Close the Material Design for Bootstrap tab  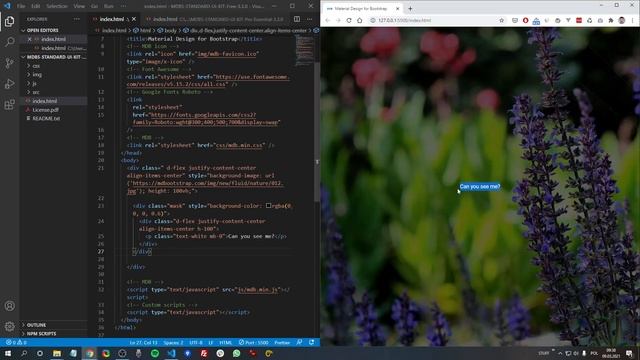398,9
